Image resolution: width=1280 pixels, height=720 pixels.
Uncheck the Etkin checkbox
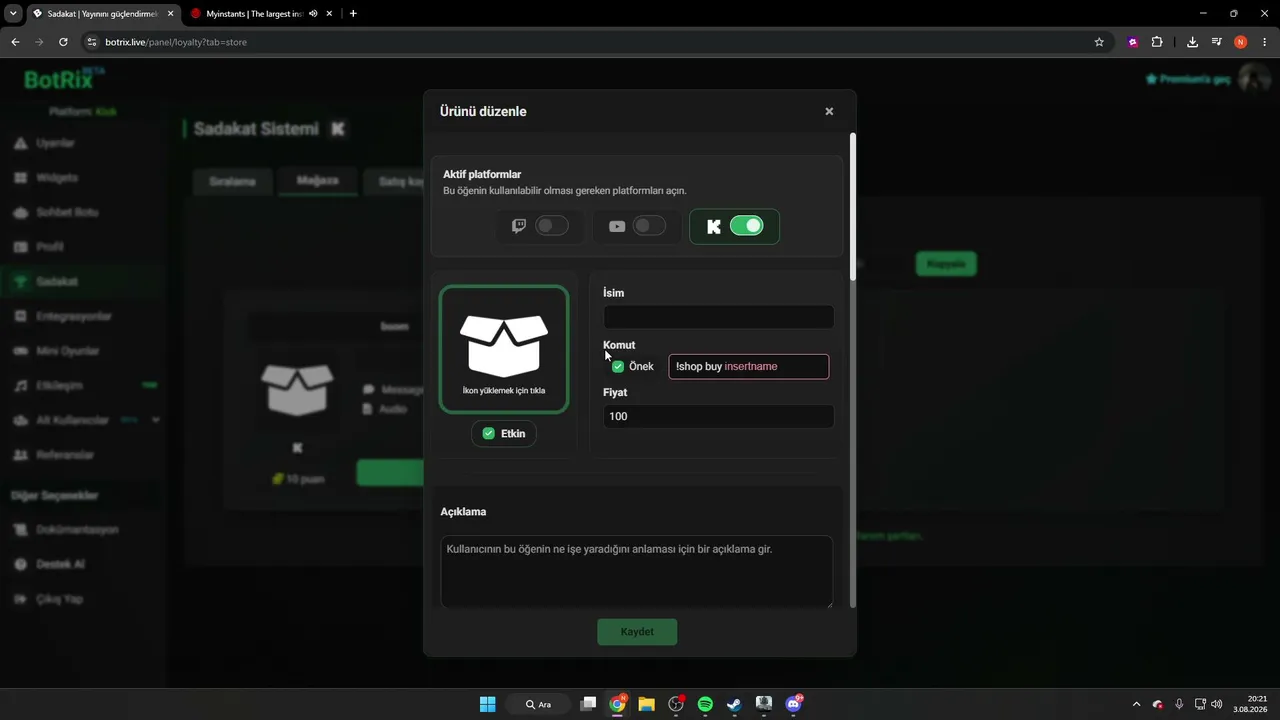click(488, 433)
